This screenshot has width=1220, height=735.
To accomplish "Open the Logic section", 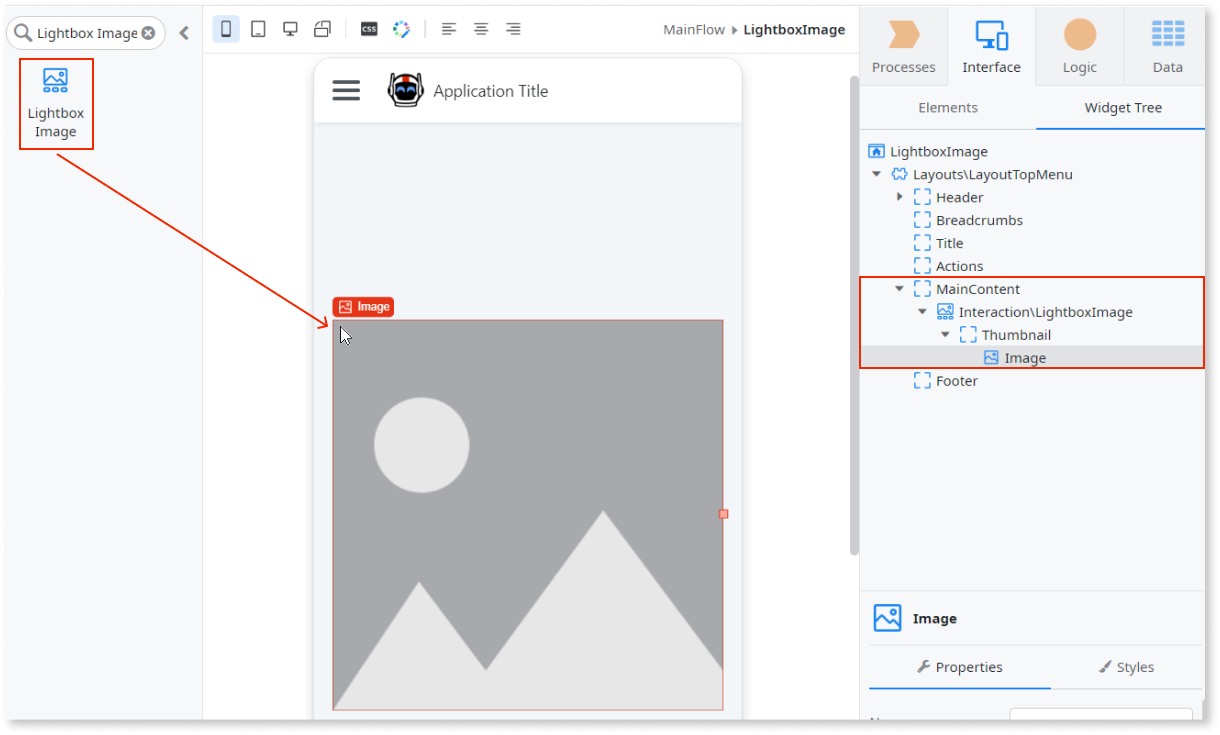I will (x=1079, y=45).
